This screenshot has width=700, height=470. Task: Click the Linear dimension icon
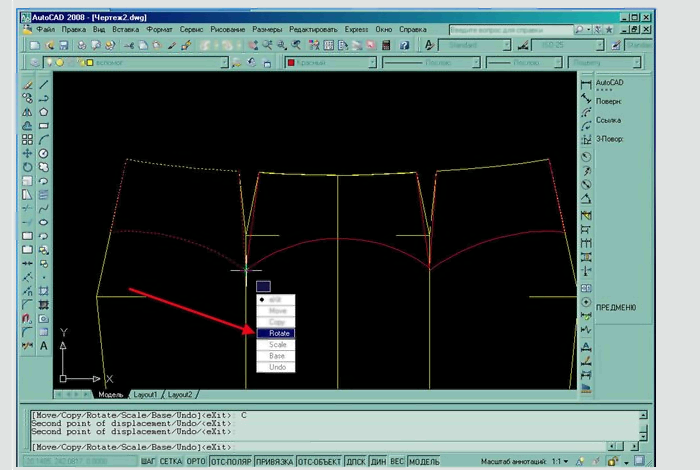pyautogui.click(x=586, y=82)
